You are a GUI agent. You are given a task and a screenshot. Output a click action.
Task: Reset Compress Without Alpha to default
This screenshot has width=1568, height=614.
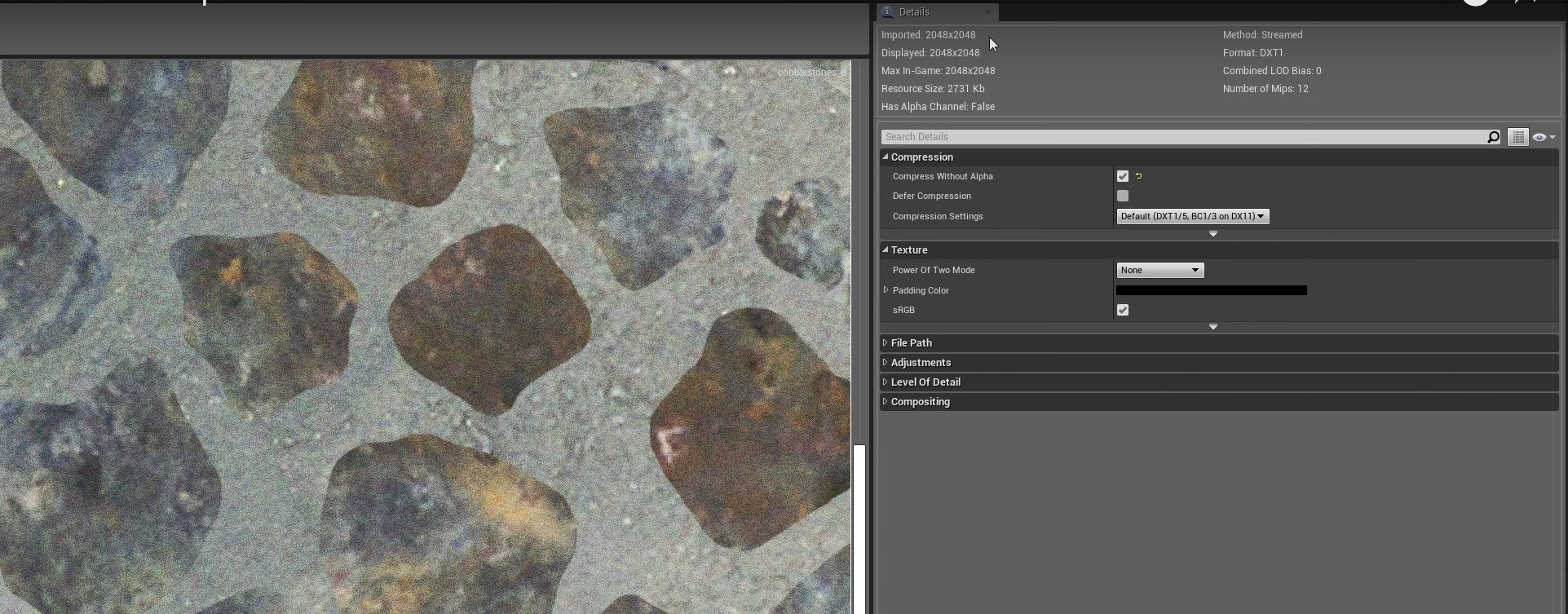point(1139,176)
